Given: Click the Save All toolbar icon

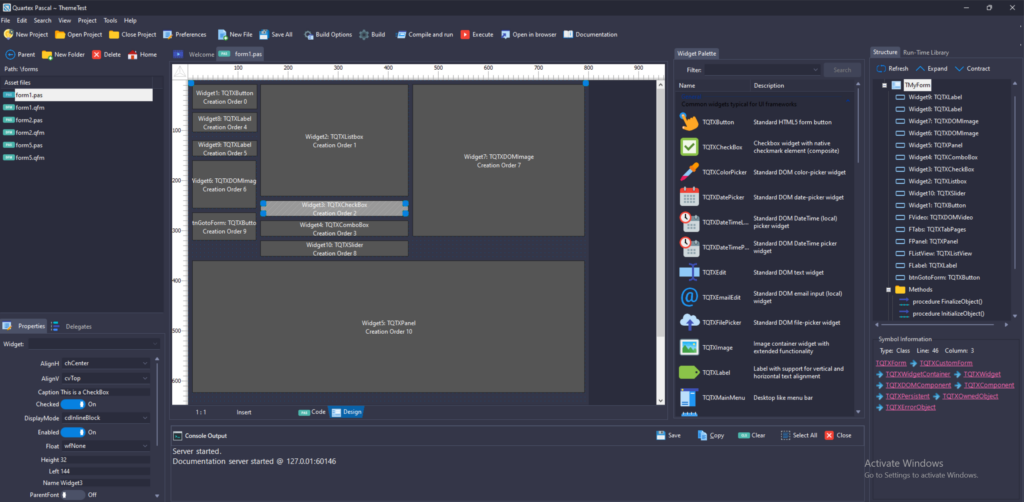Looking at the screenshot, I should pyautogui.click(x=263, y=35).
